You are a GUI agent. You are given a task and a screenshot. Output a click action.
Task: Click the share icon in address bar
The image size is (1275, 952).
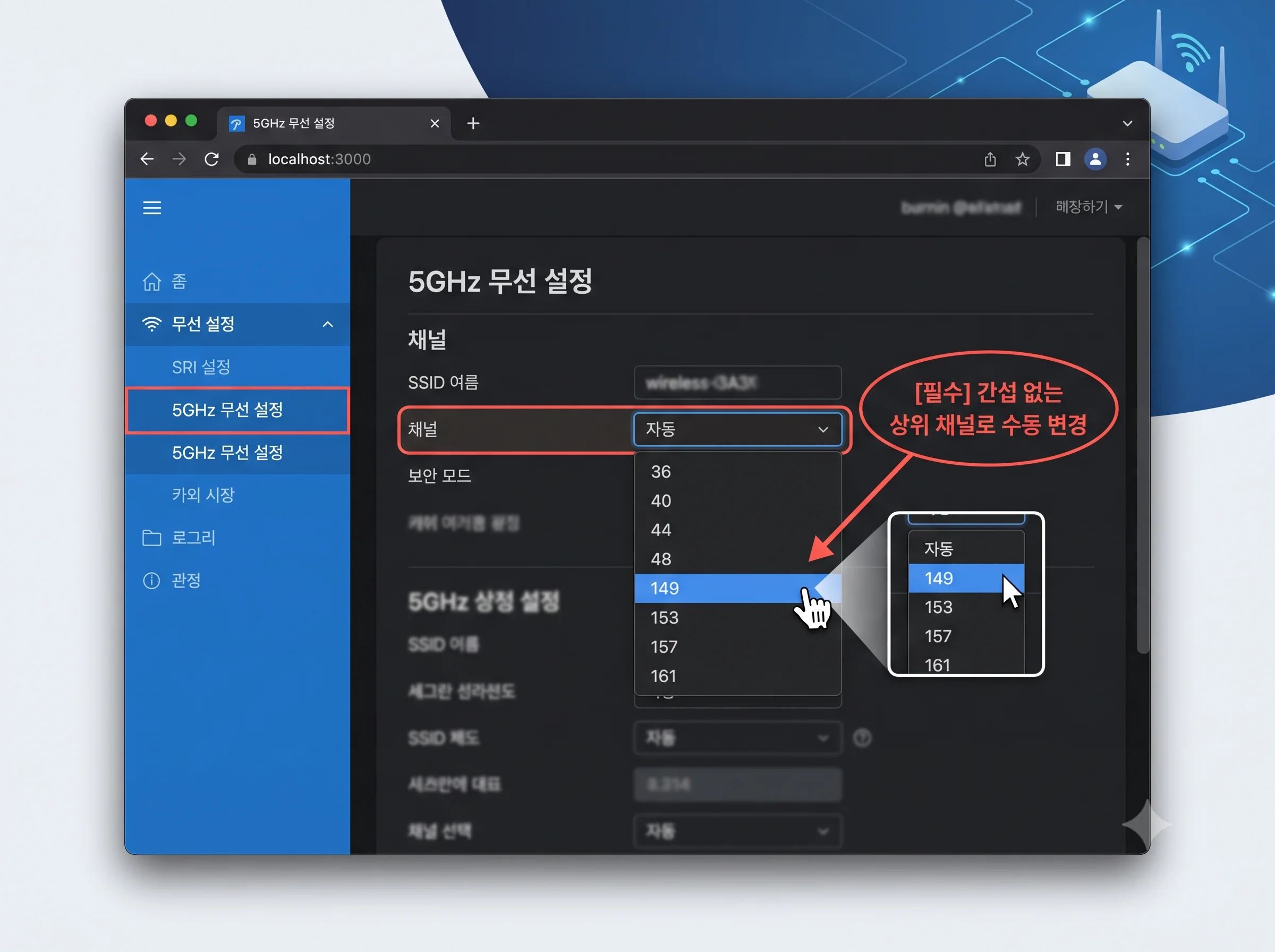tap(990, 159)
